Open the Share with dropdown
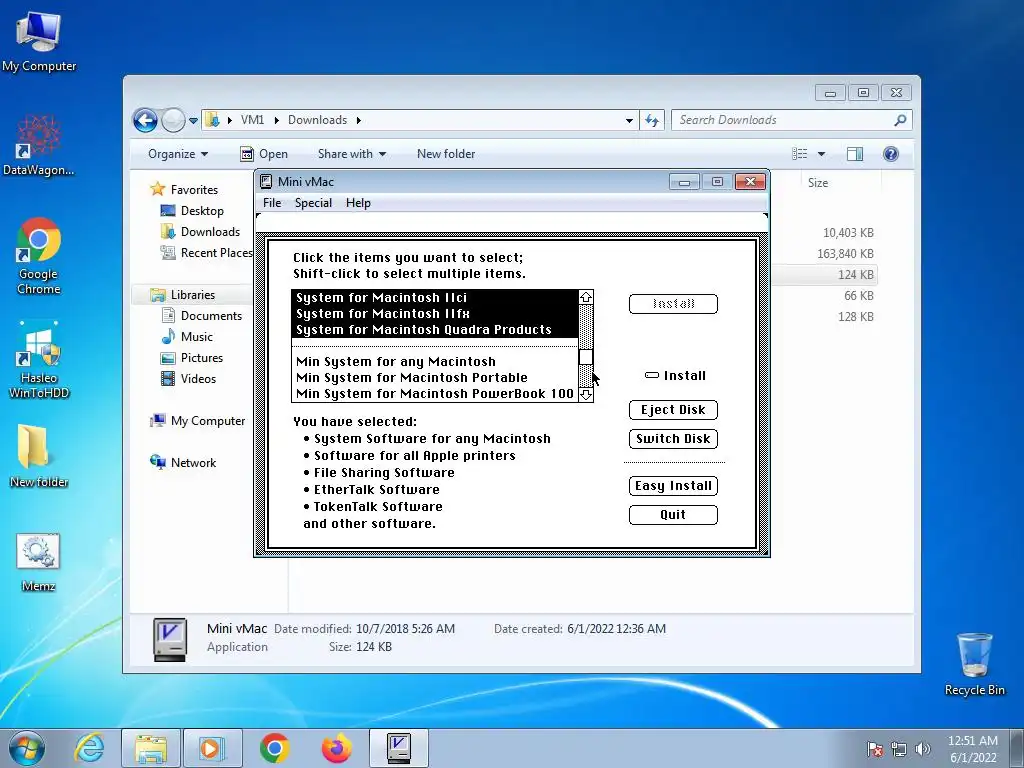Screen dimensions: 1024x768 [x=351, y=154]
